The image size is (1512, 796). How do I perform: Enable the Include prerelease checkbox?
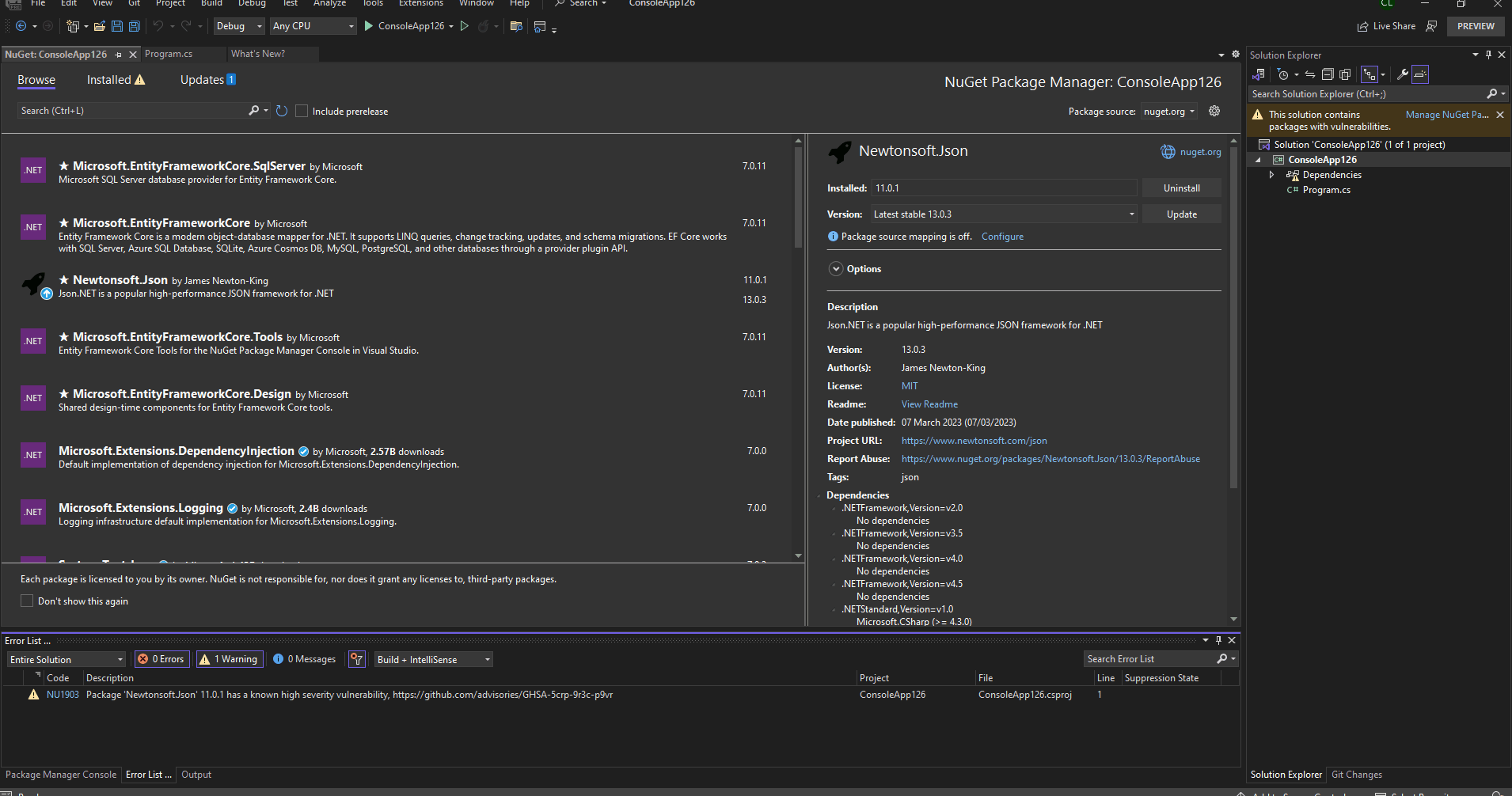tap(302, 111)
